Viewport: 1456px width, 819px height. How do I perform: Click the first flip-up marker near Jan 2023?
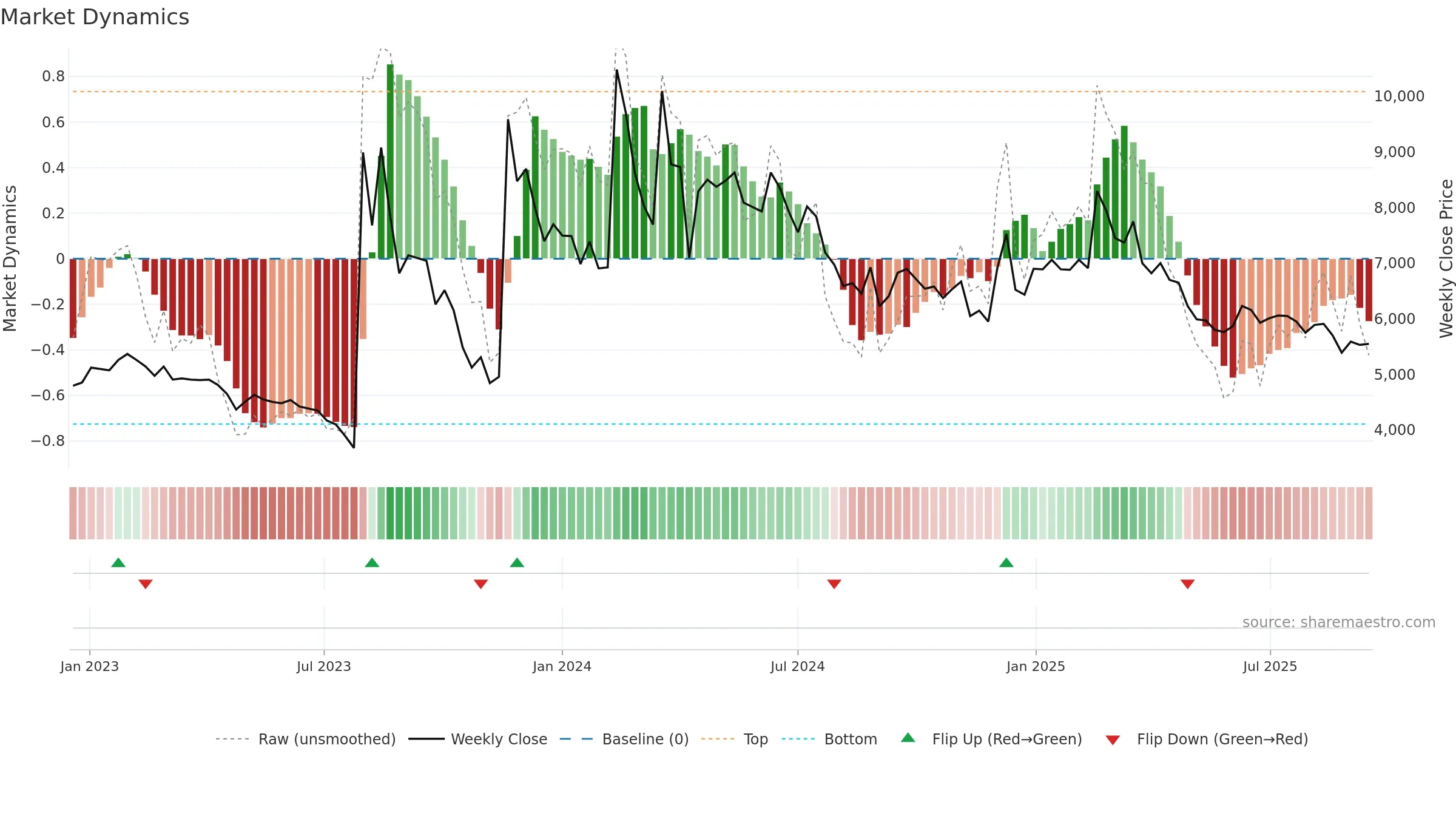118,562
